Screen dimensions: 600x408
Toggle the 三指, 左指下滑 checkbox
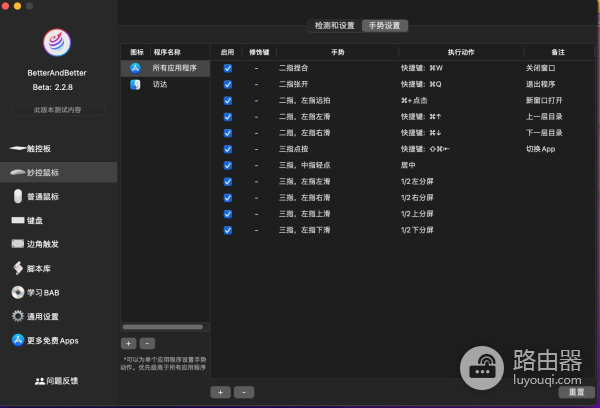(228, 230)
